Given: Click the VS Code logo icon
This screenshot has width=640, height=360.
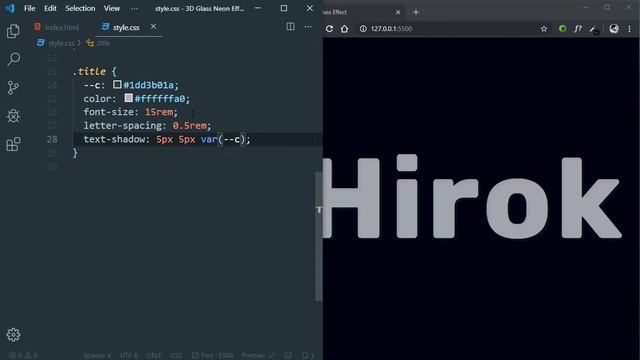Looking at the screenshot, I should (x=10, y=8).
